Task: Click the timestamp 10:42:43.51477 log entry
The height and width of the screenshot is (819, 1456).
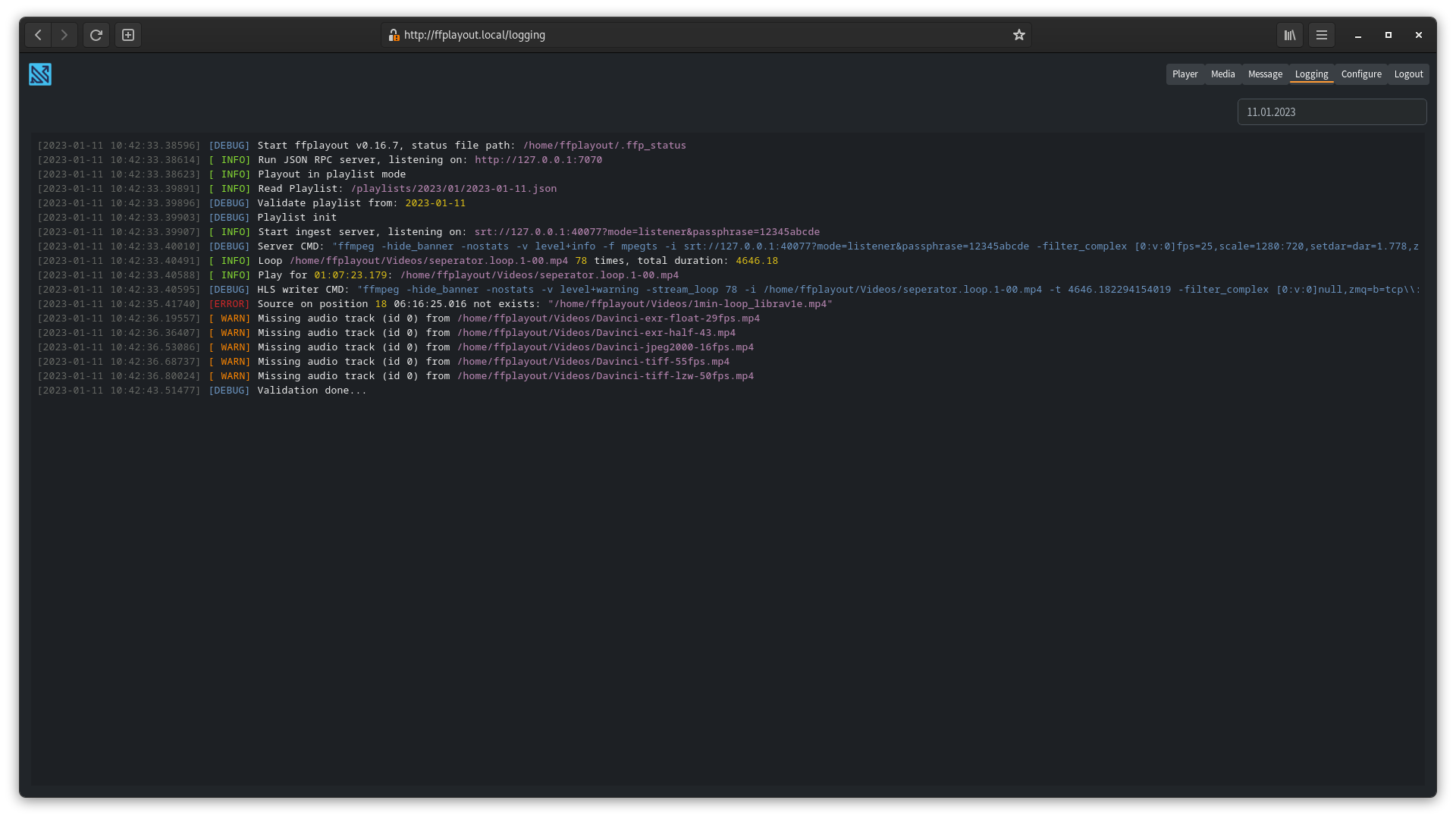Action: click(119, 391)
